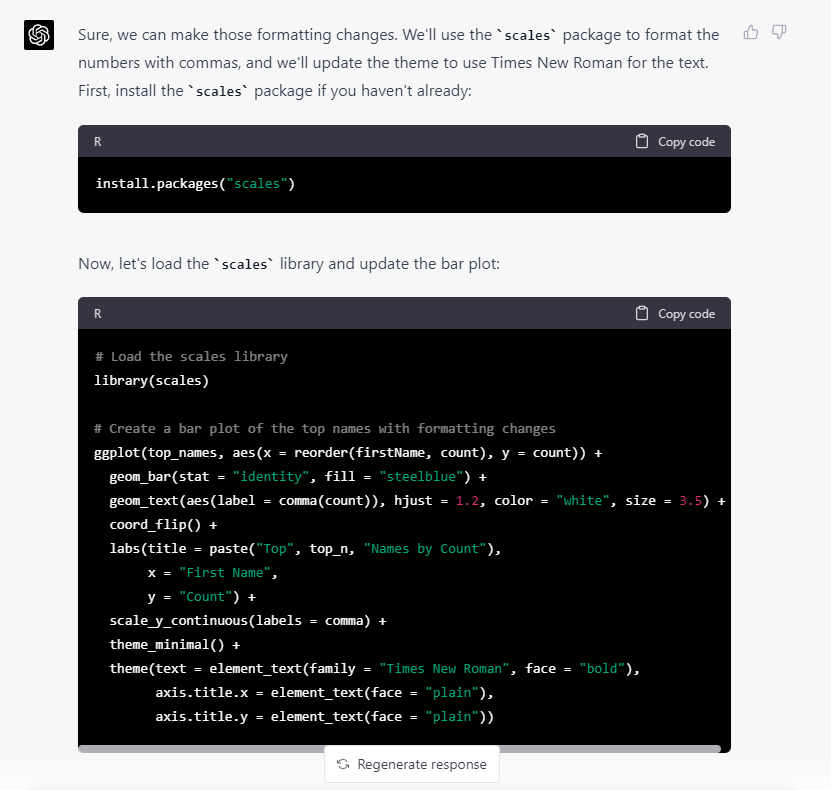This screenshot has width=831, height=790.
Task: Click the '# Create a bar plot' comment
Action: 324,429
